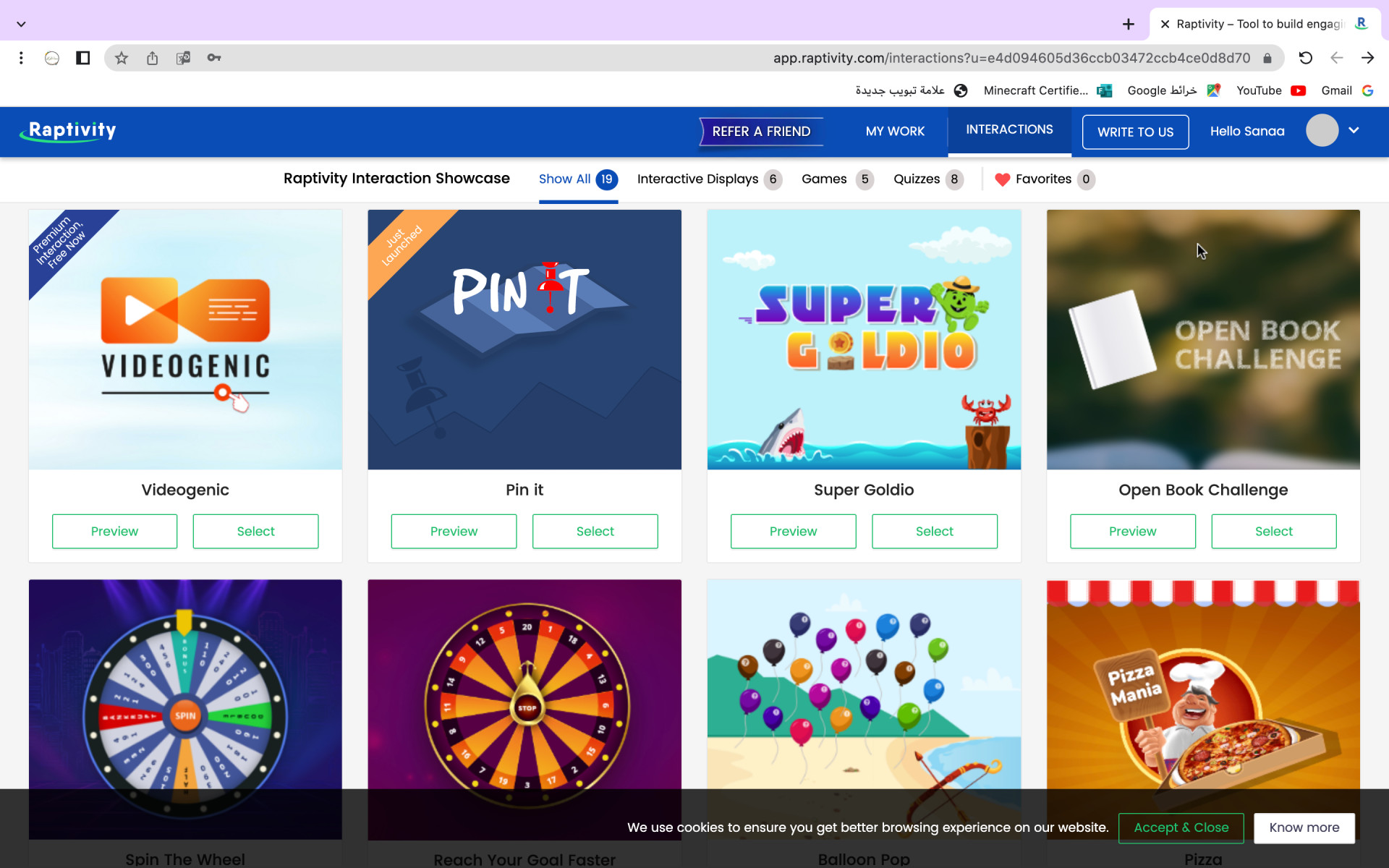Image resolution: width=1389 pixels, height=868 pixels.
Task: Expand the account dropdown arrow
Action: pos(1354,131)
